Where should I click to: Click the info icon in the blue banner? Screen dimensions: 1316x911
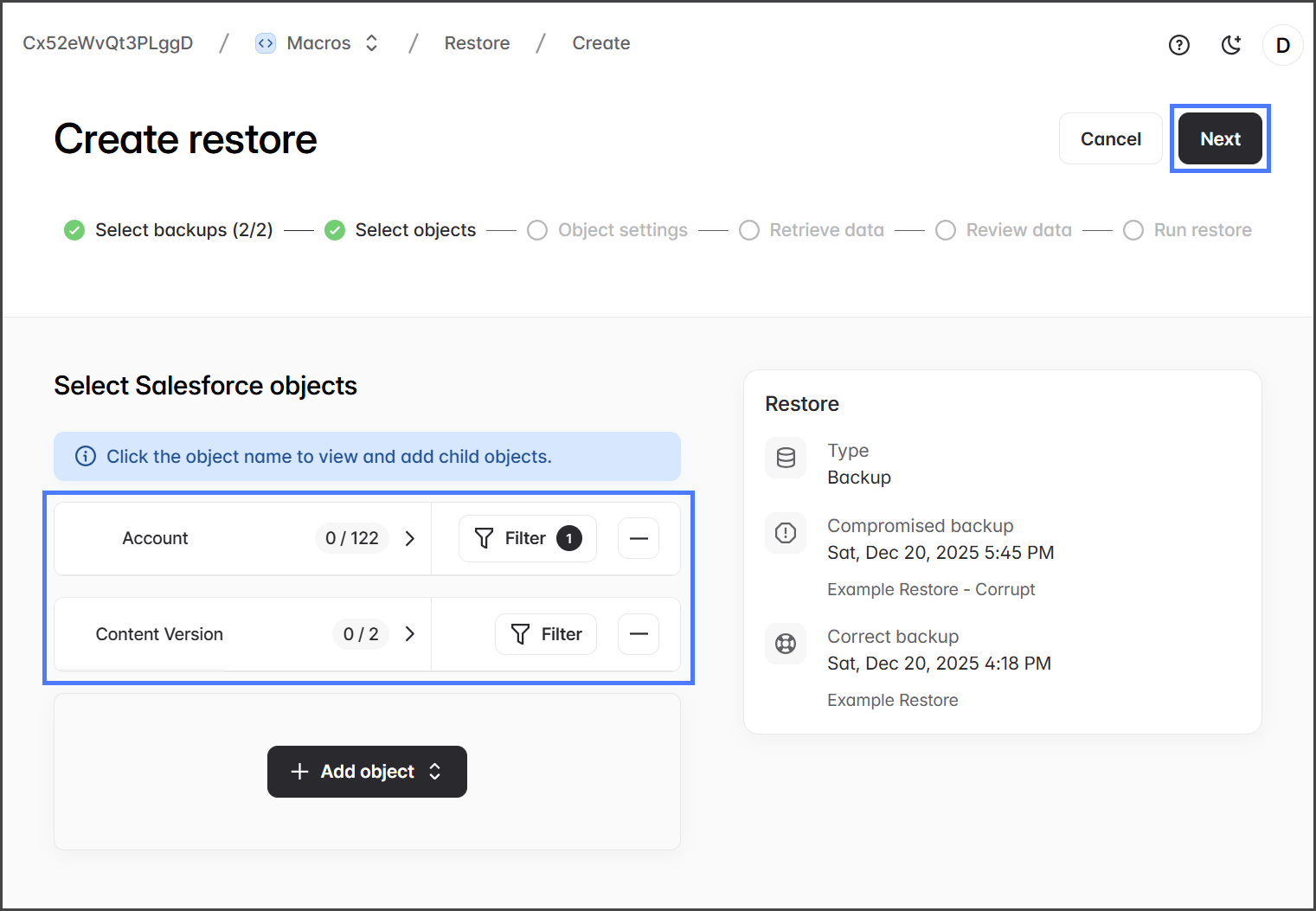(86, 456)
